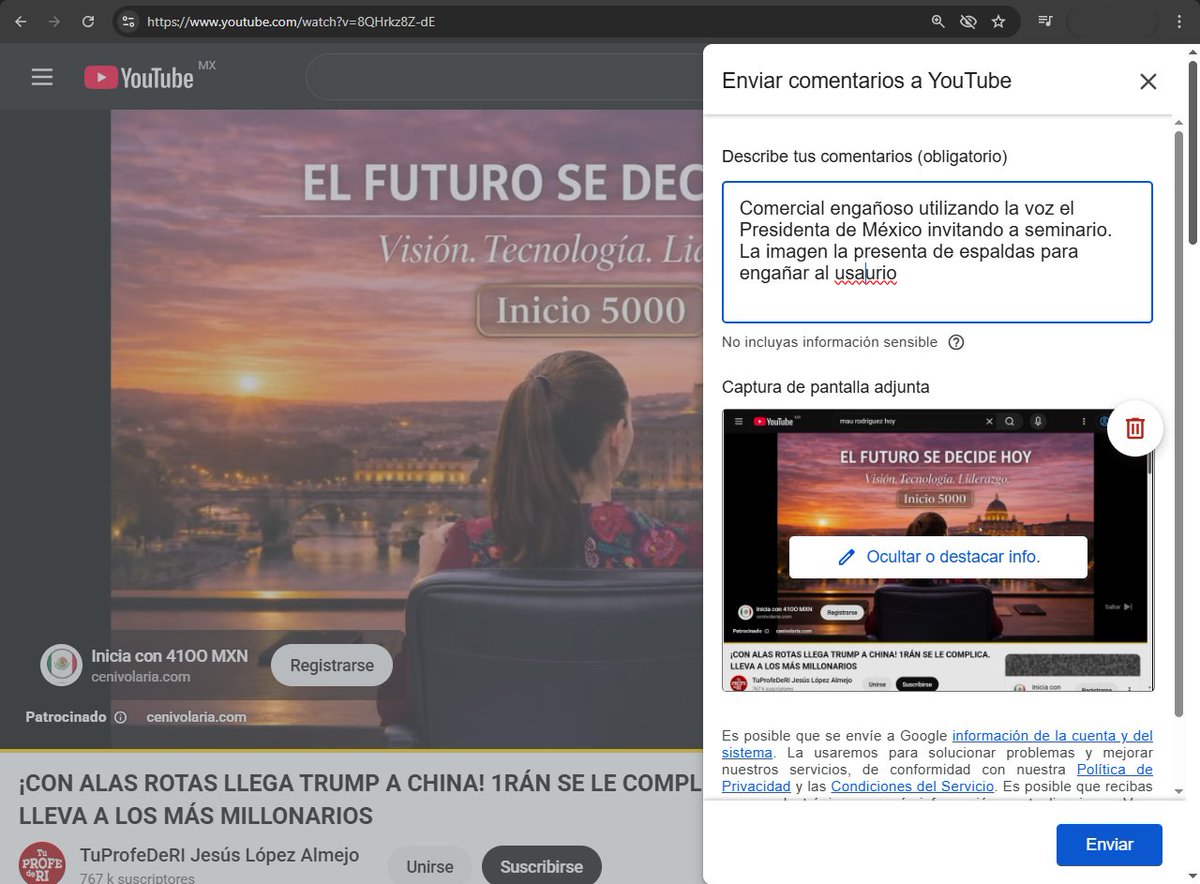Screen dimensions: 1200x884
Task: Click the cenivolaria.com text under ad title
Action: pyautogui.click(x=140, y=677)
